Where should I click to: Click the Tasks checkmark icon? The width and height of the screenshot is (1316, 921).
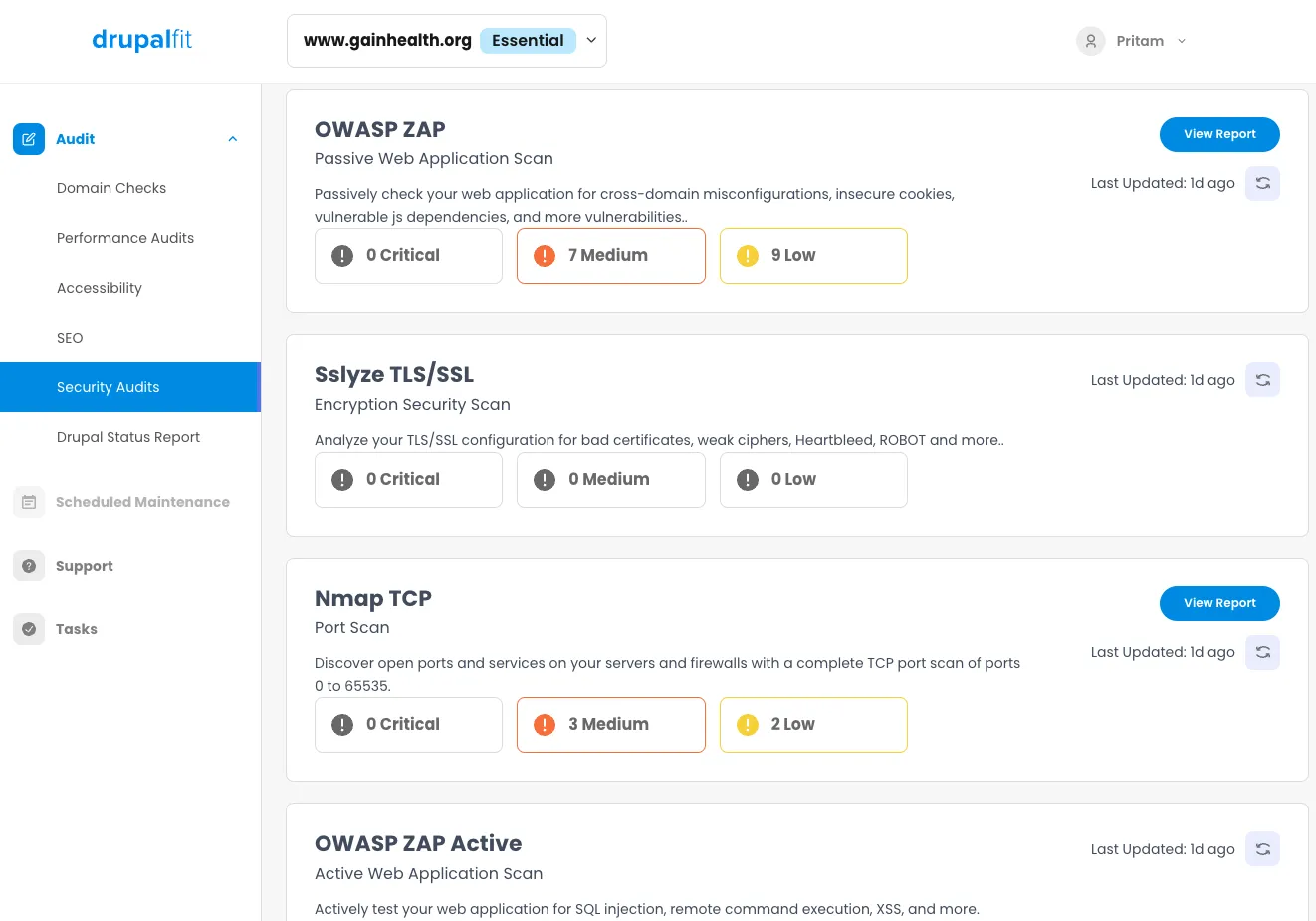point(29,629)
